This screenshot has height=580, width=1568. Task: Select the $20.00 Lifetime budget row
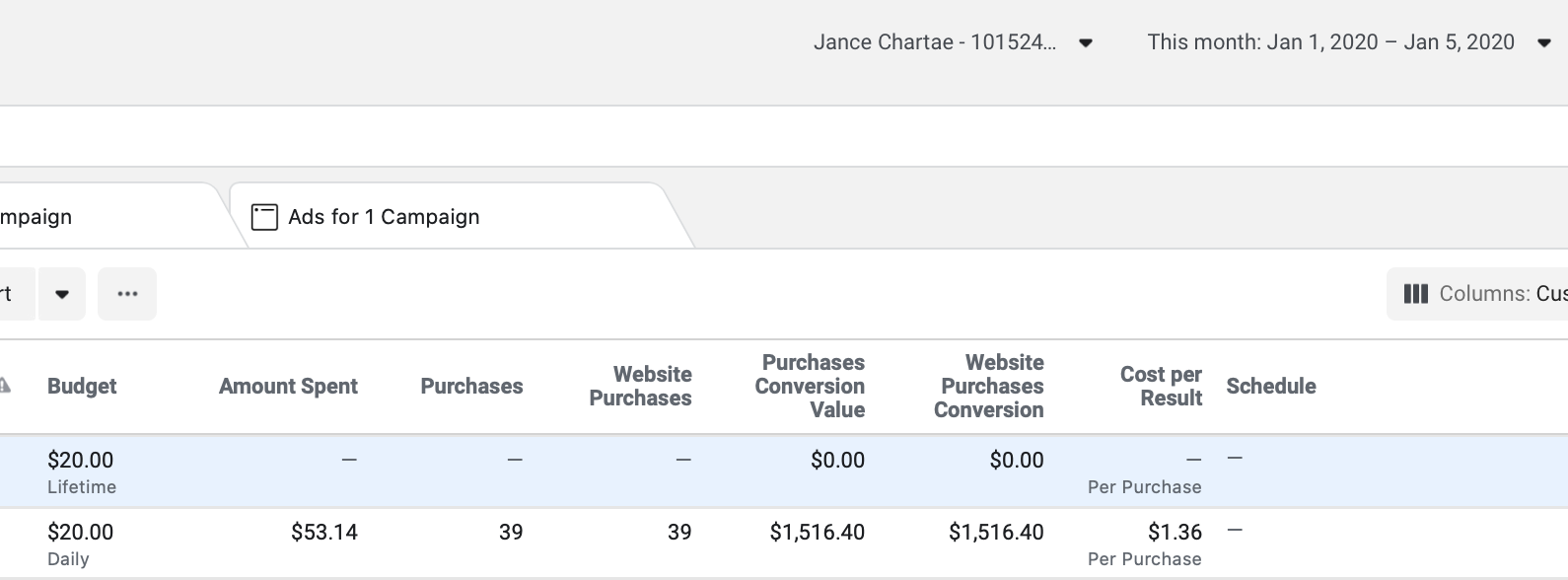(x=784, y=471)
